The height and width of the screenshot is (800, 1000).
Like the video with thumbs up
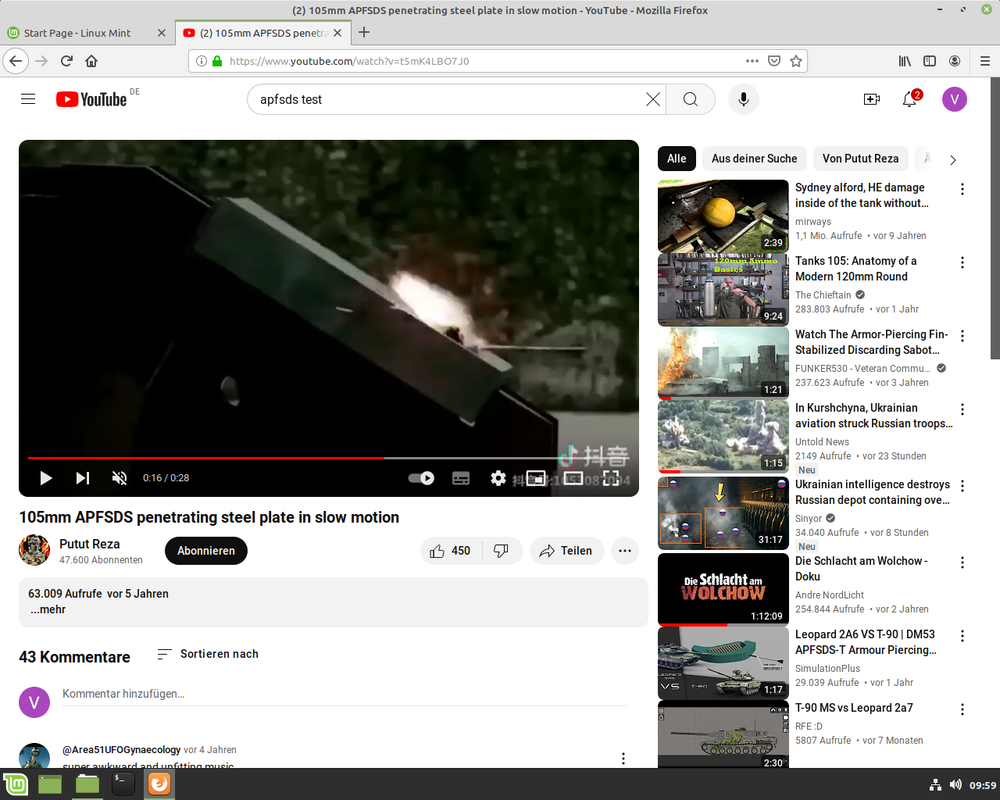(450, 551)
